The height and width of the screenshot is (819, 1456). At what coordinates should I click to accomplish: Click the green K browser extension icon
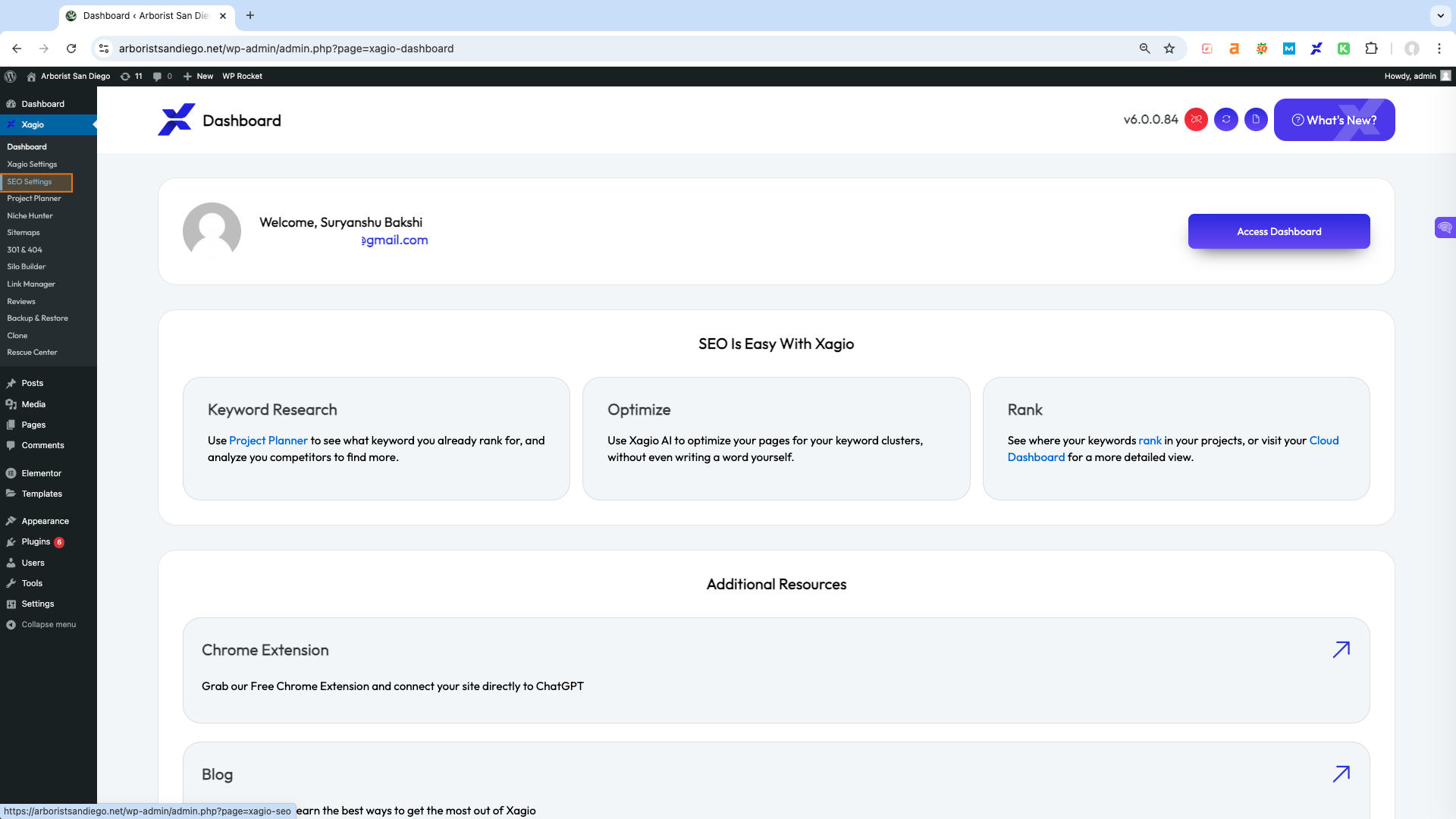(x=1344, y=49)
